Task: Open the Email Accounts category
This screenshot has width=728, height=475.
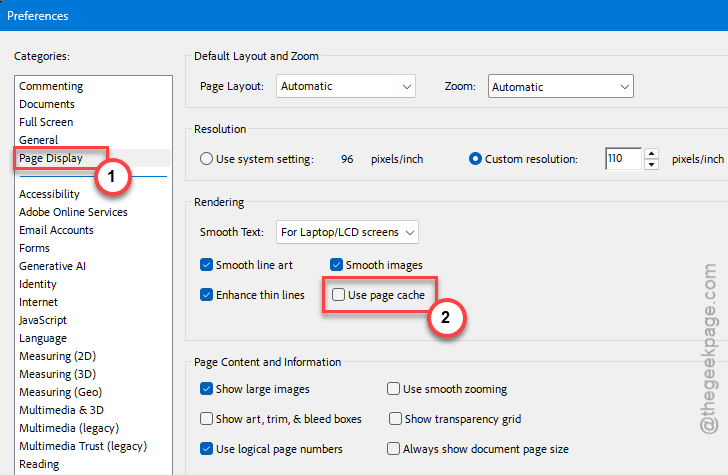Action: [56, 230]
